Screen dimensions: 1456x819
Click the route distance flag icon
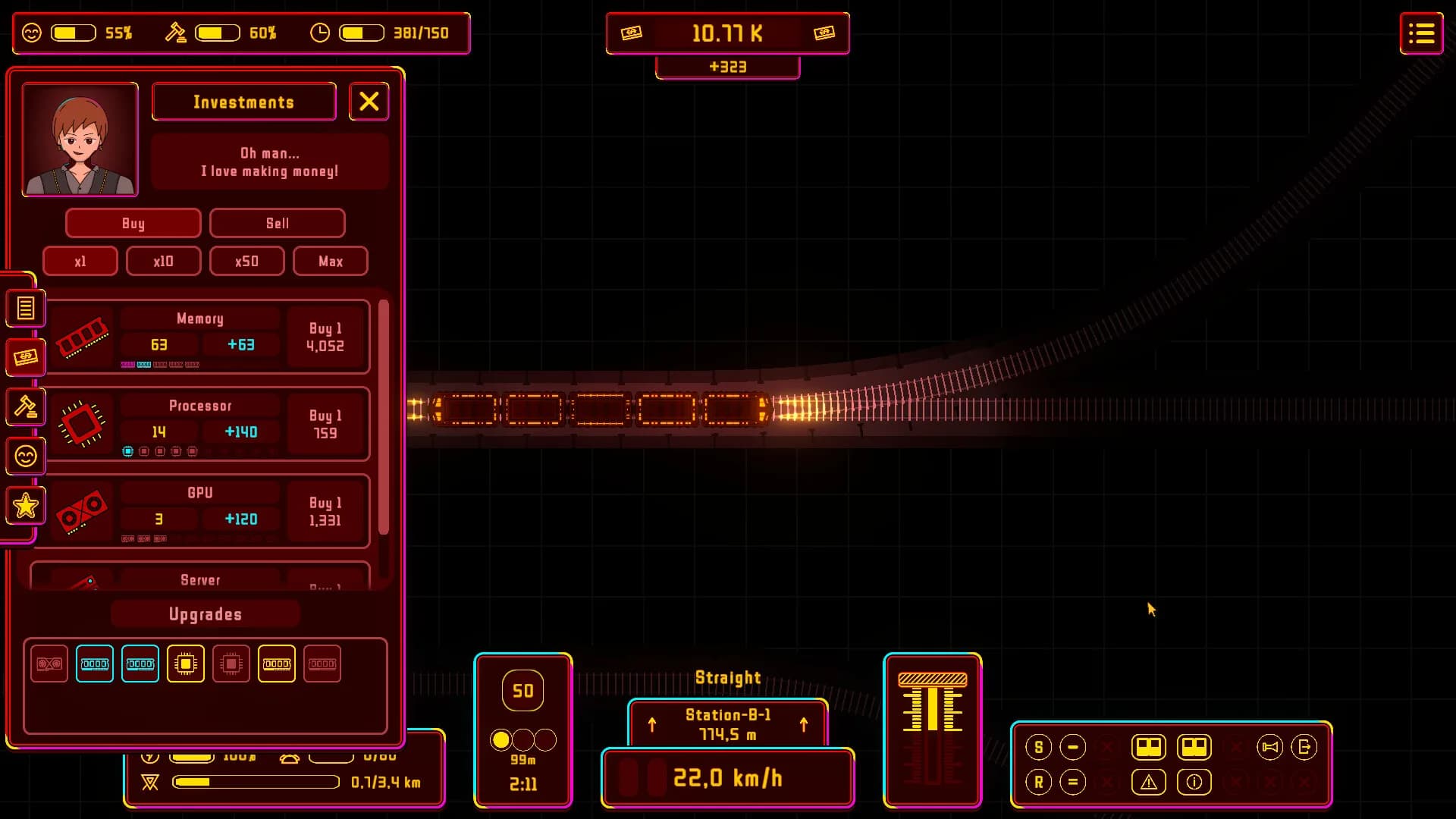pyautogui.click(x=150, y=783)
